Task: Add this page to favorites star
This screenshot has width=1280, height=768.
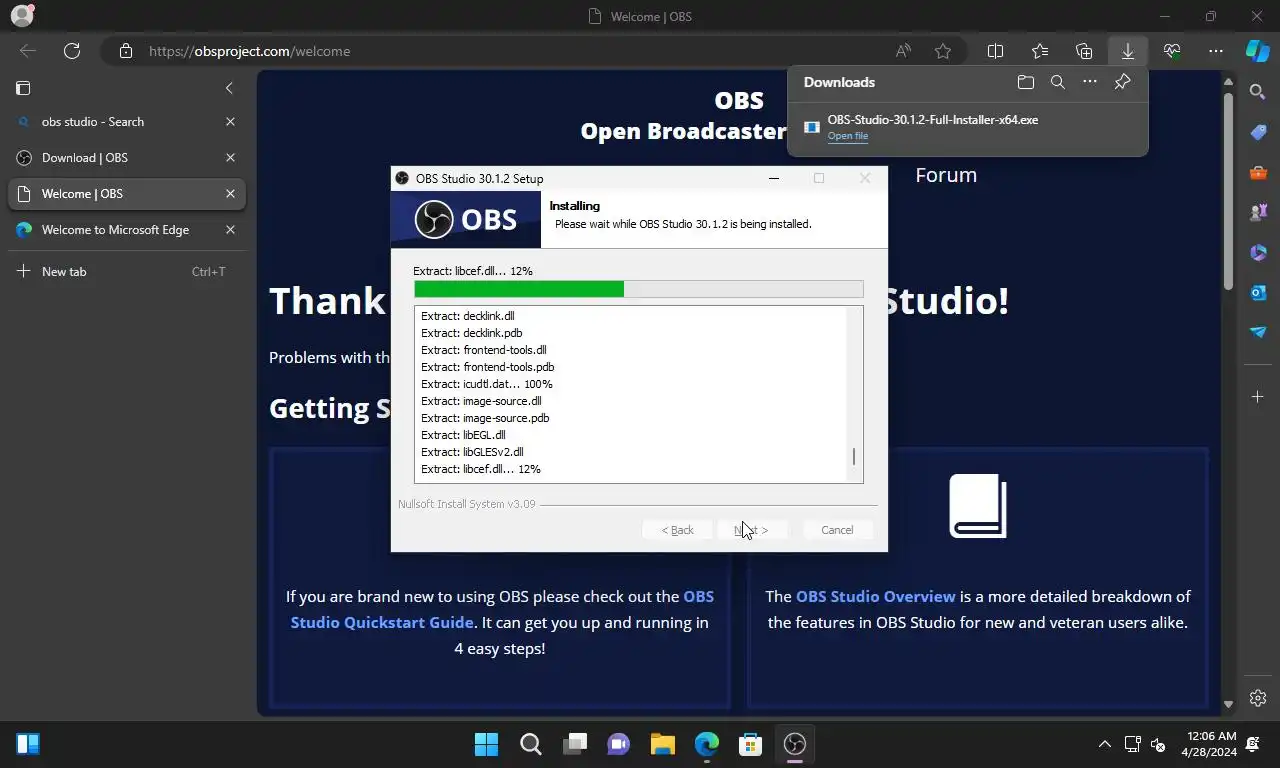Action: [x=943, y=51]
